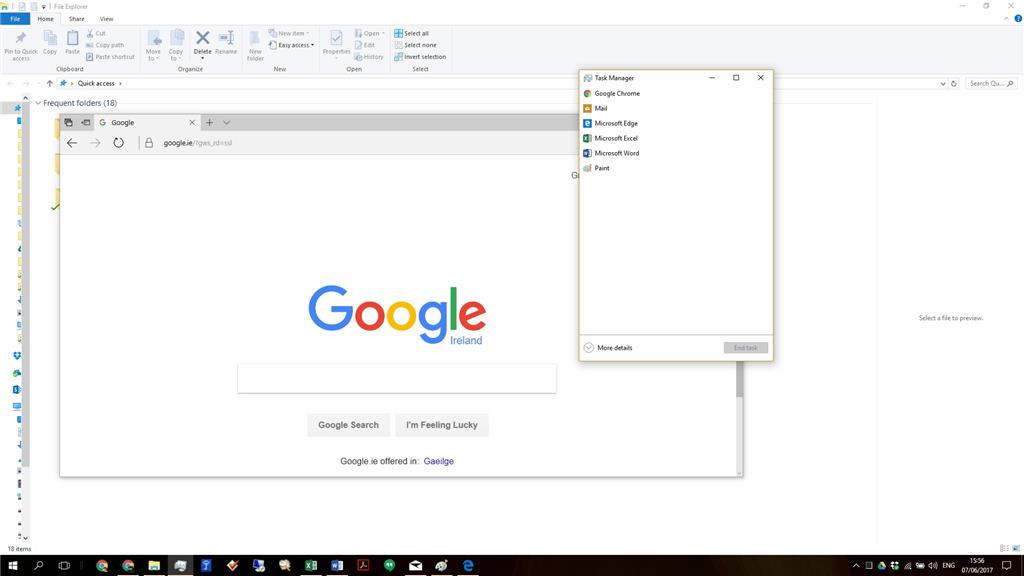Click the Mail envelope icon on taskbar

pyautogui.click(x=415, y=566)
